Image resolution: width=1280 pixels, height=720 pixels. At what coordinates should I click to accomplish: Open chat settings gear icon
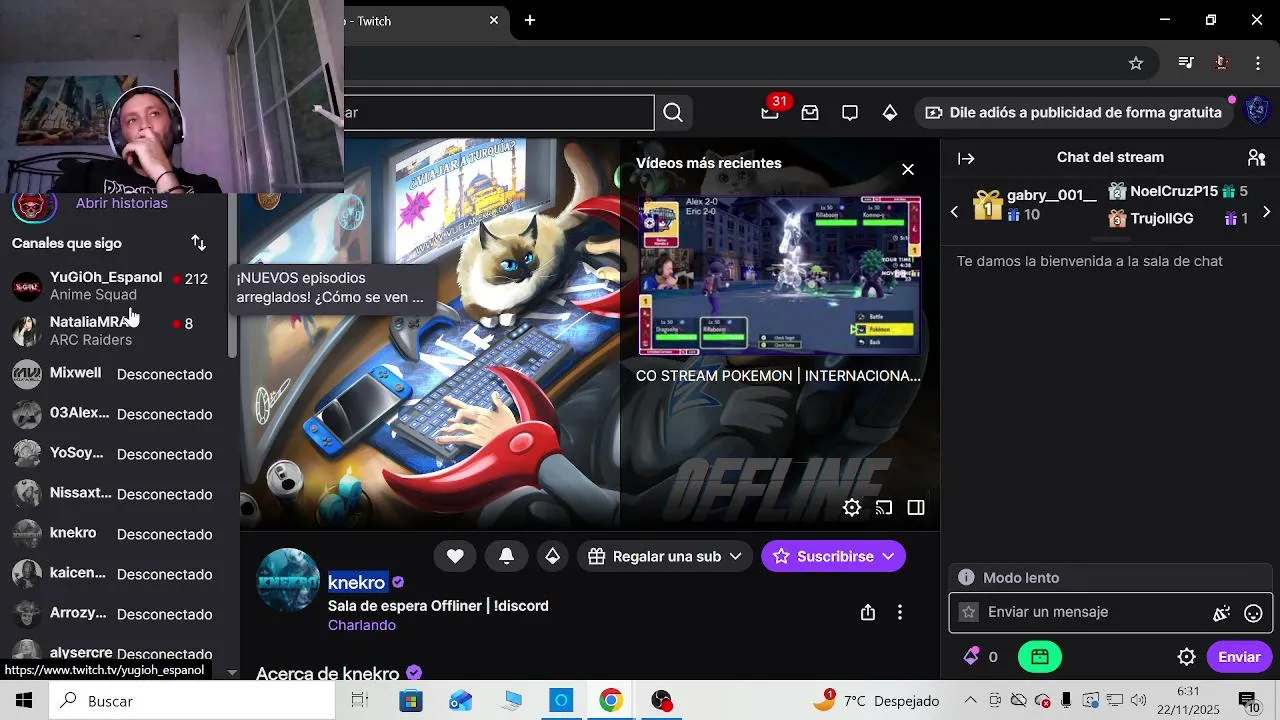[1186, 657]
